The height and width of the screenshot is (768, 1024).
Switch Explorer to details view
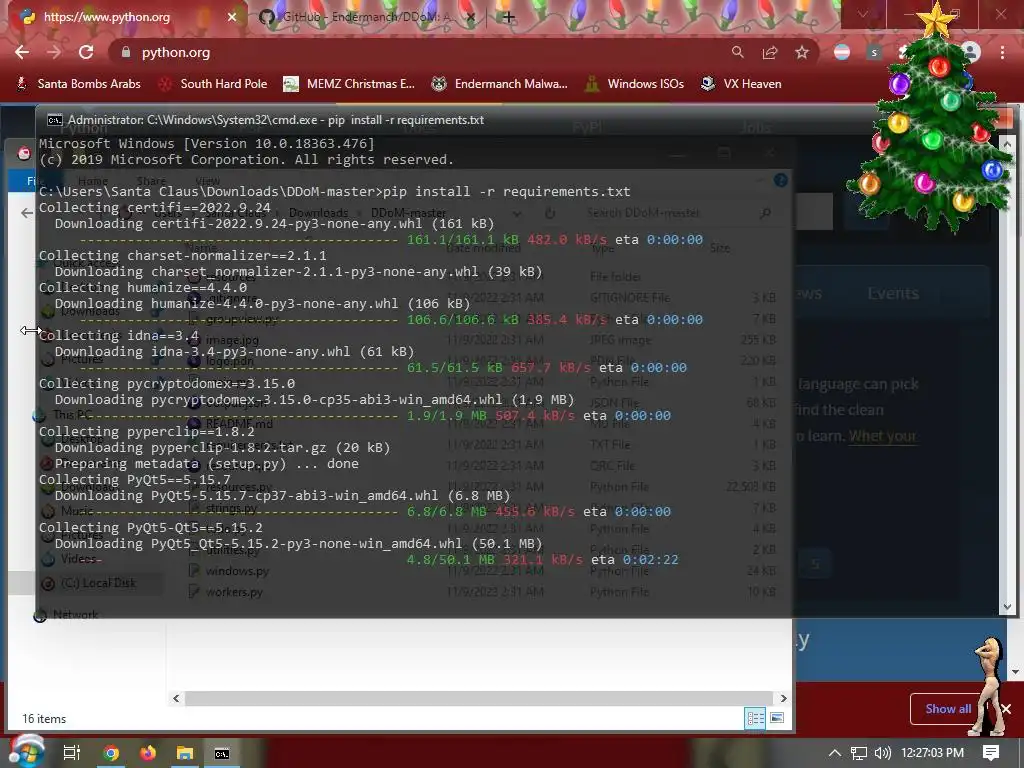click(x=756, y=718)
